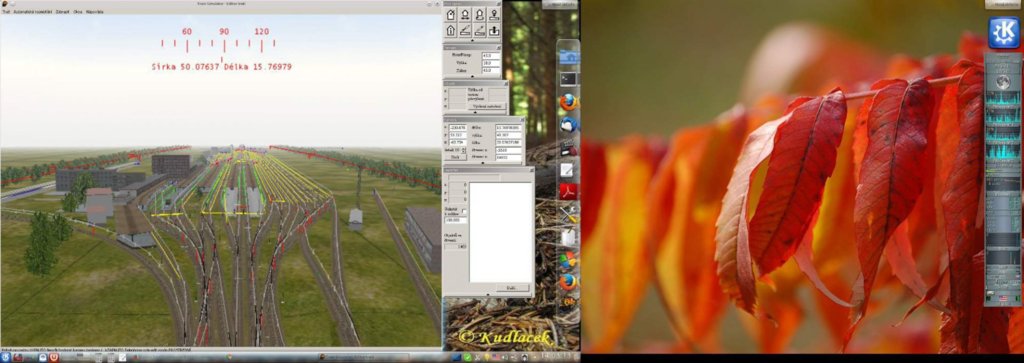Click the X coordinate field showing -220.676
The height and width of the screenshot is (363, 1024).
pyautogui.click(x=458, y=127)
